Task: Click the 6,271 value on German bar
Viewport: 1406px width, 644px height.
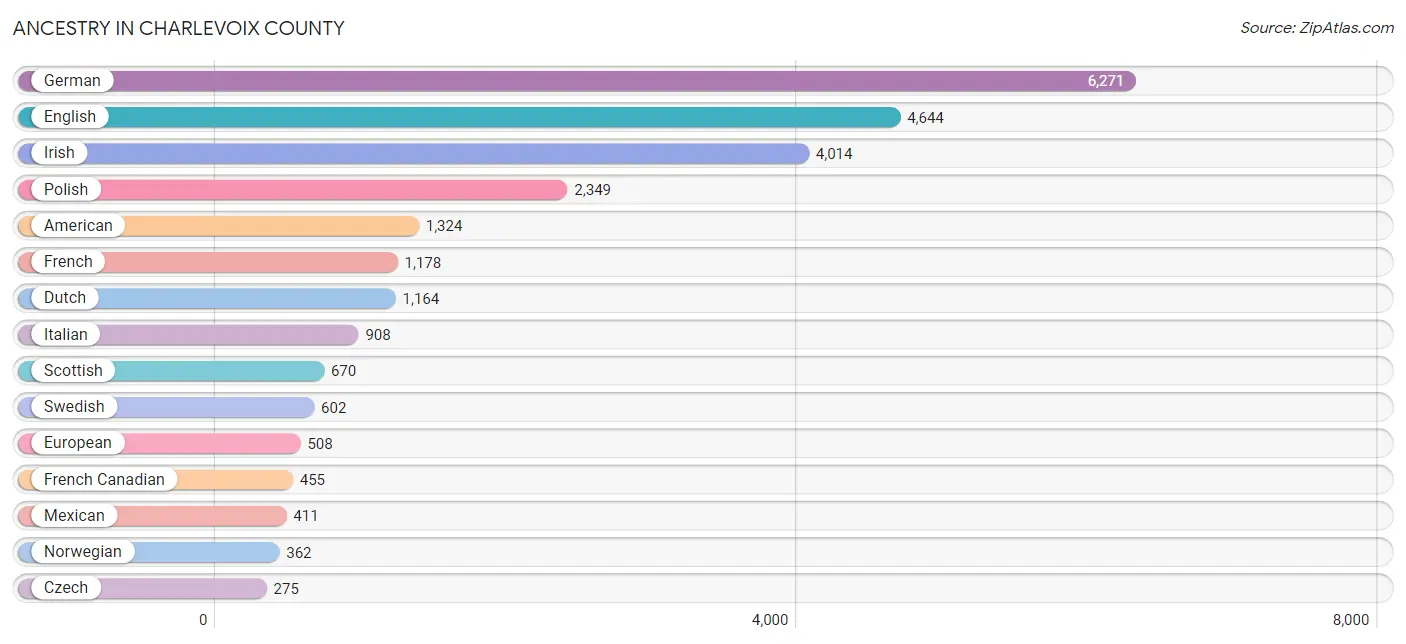Action: 1106,81
